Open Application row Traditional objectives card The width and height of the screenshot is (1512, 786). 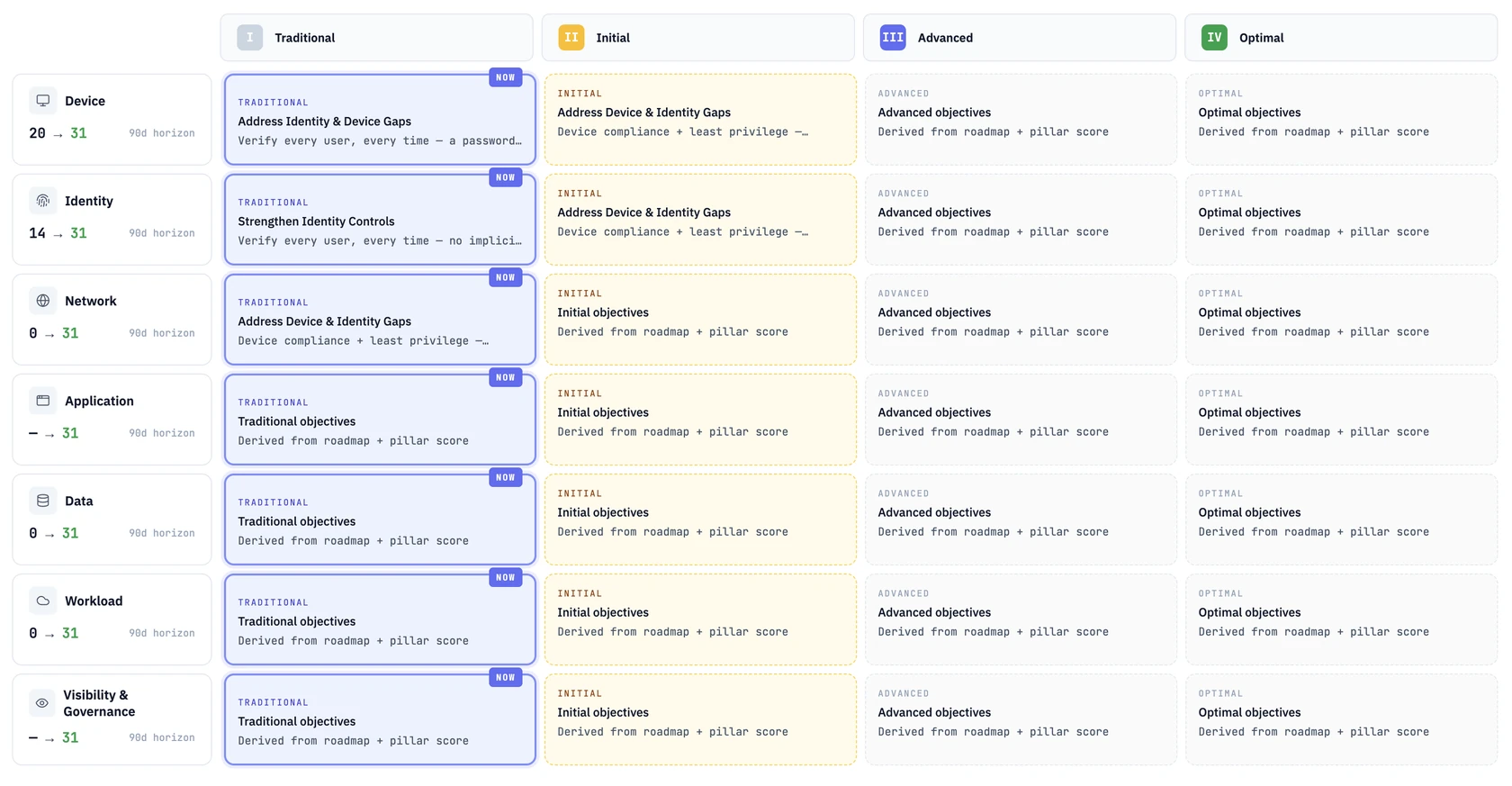(x=380, y=420)
